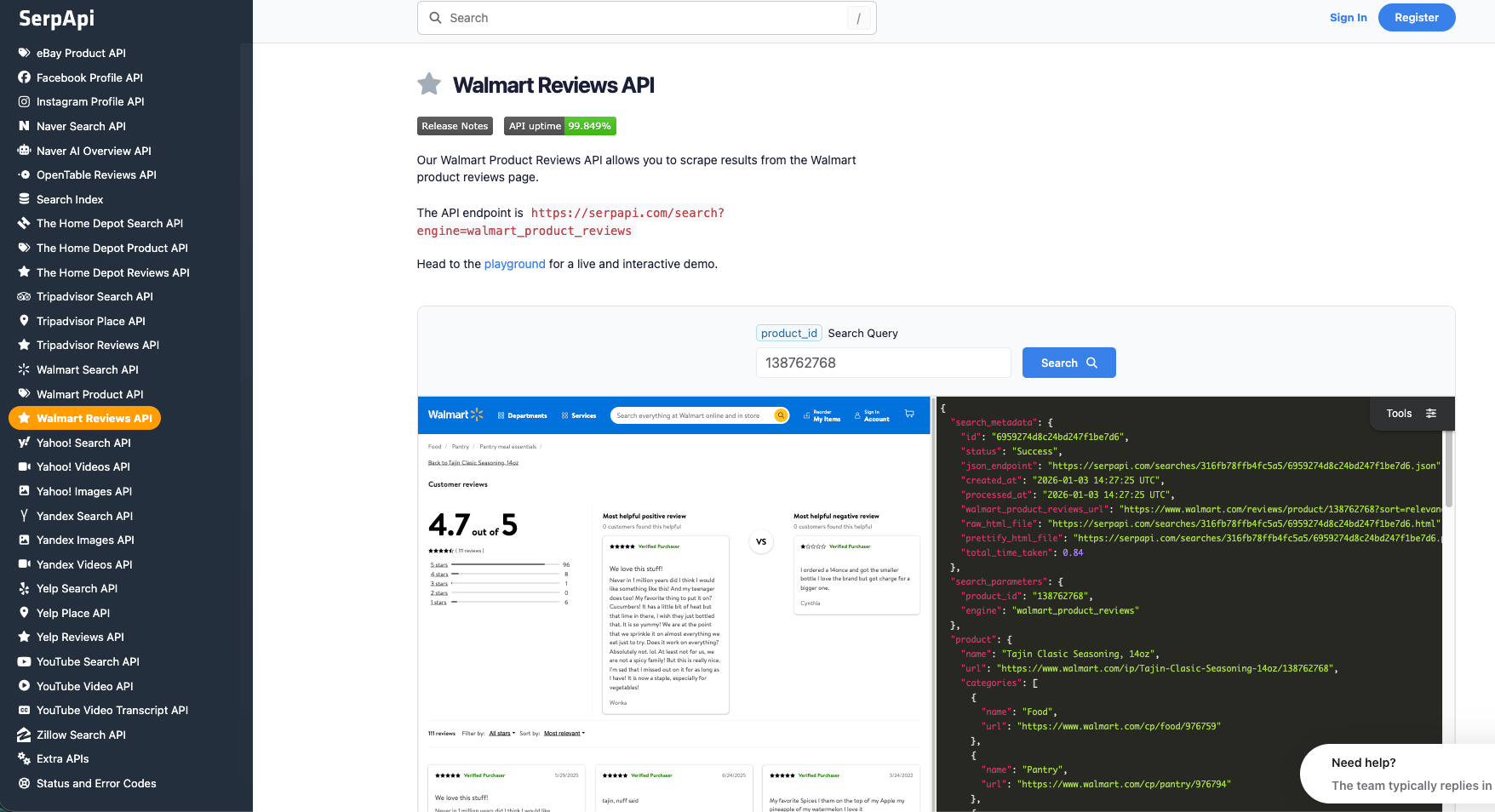The width and height of the screenshot is (1495, 812).
Task: Click Walmart preview search bar
Action: pyautogui.click(x=700, y=415)
